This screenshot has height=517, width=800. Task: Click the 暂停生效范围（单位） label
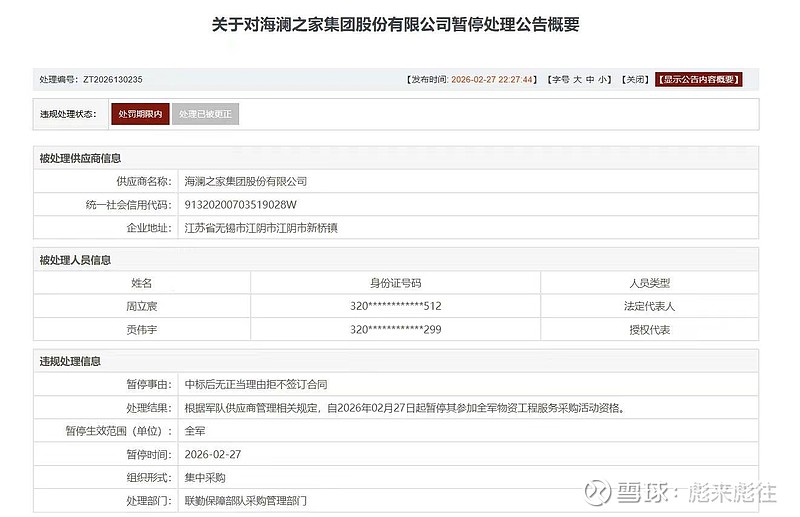(119, 431)
